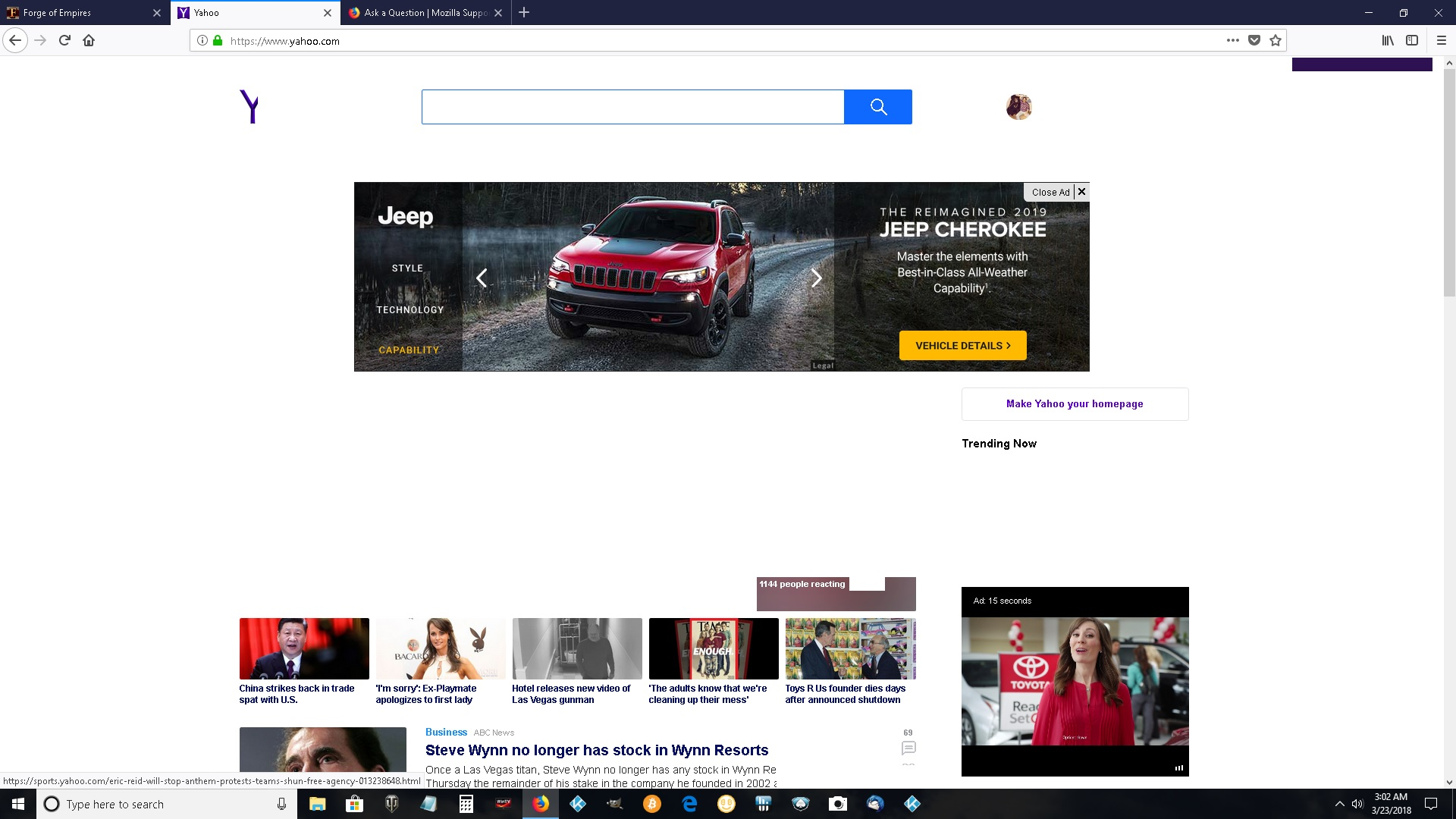Reload the current Yahoo page
Screen dimensions: 1456x819
[64, 40]
